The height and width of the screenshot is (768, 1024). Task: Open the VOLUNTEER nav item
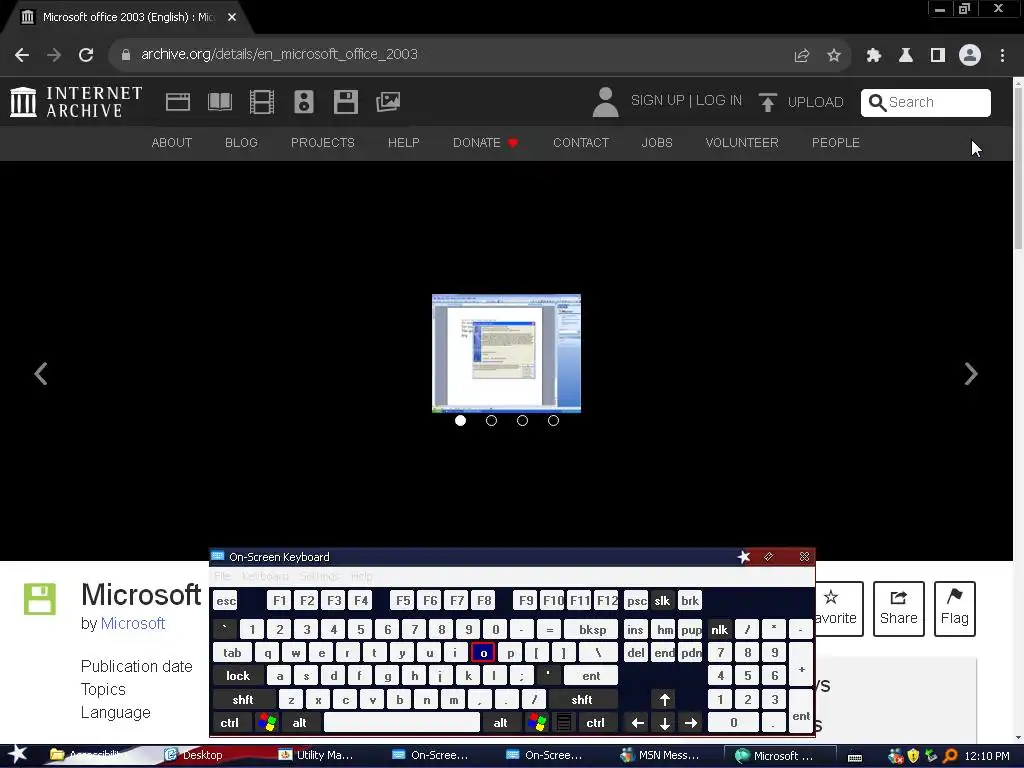click(x=742, y=142)
